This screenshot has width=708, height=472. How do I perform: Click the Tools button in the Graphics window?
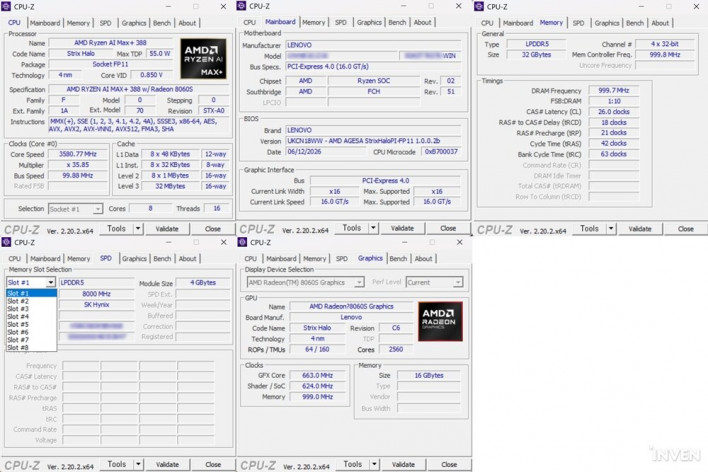pos(353,464)
